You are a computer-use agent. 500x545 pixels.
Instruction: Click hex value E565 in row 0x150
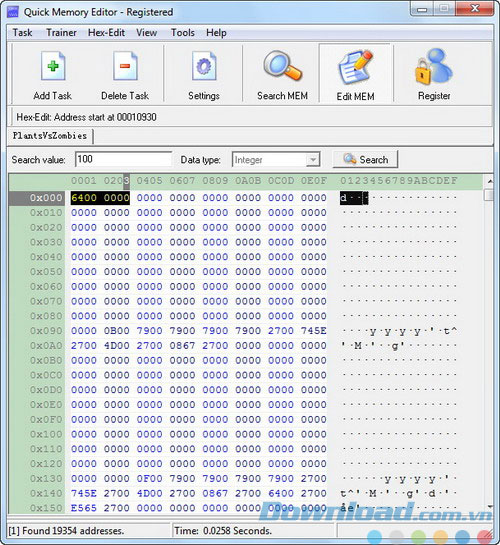(84, 508)
